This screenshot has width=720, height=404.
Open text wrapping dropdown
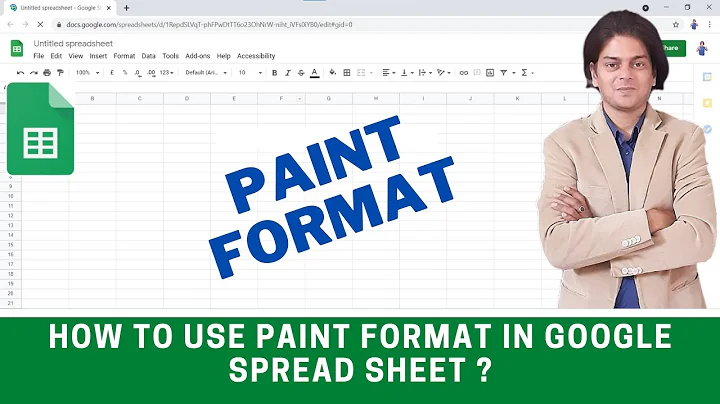coord(426,73)
